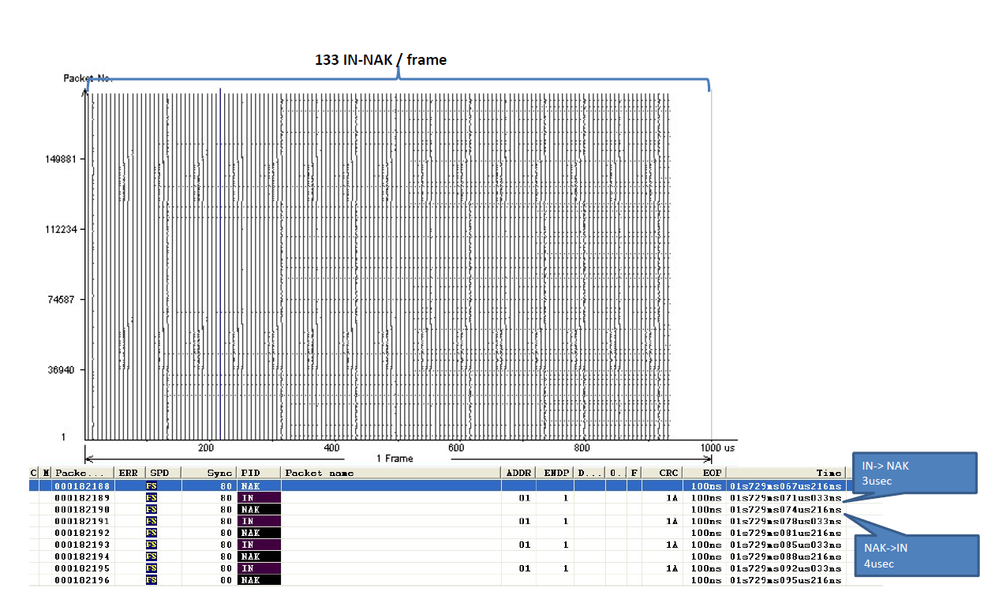Screen dimensions: 999x611
Task: Click timestamp 01s729ms071us033ns
Action: (x=786, y=498)
